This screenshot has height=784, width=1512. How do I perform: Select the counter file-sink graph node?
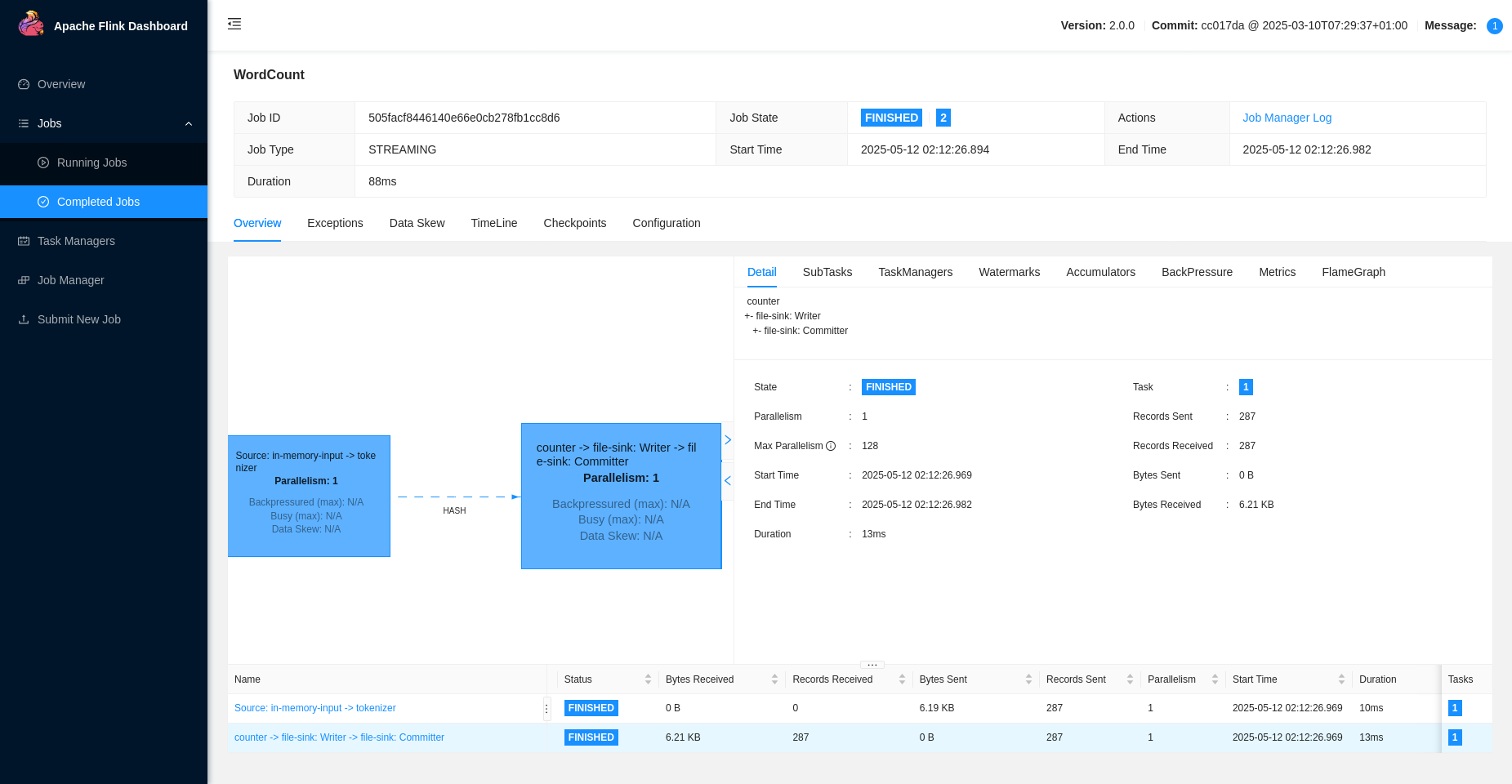(x=621, y=496)
